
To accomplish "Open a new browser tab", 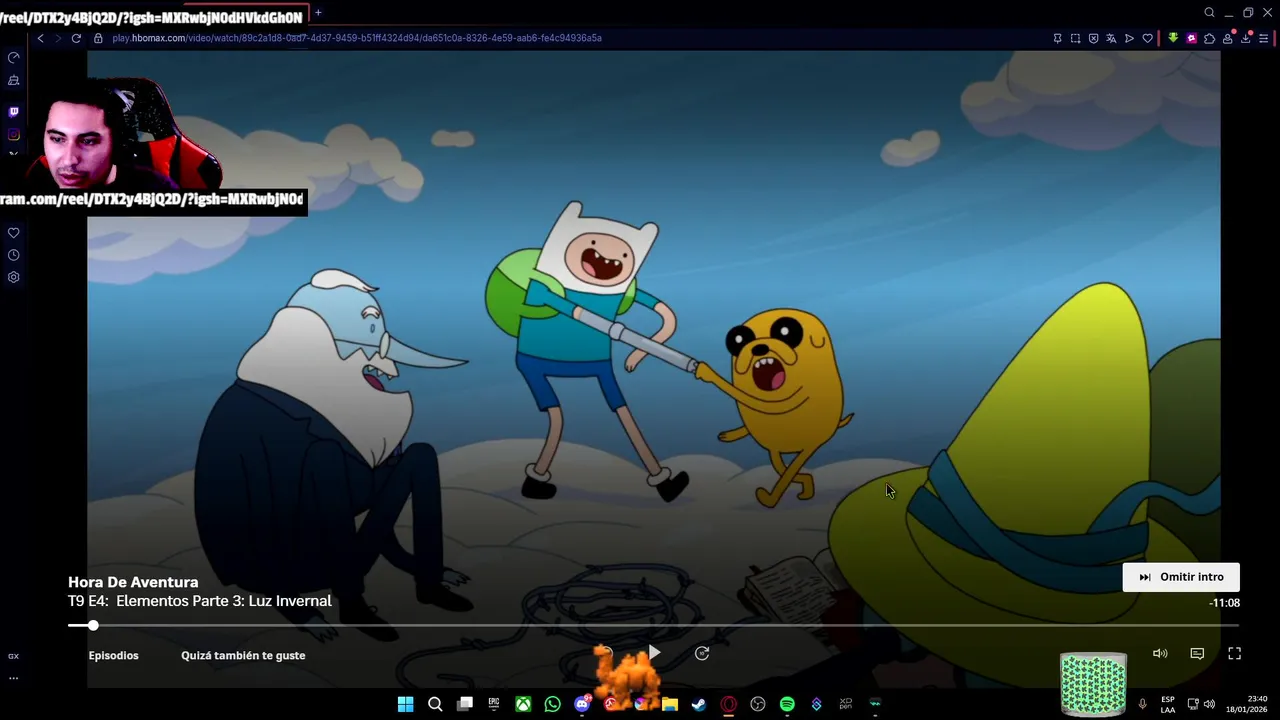I will point(318,13).
